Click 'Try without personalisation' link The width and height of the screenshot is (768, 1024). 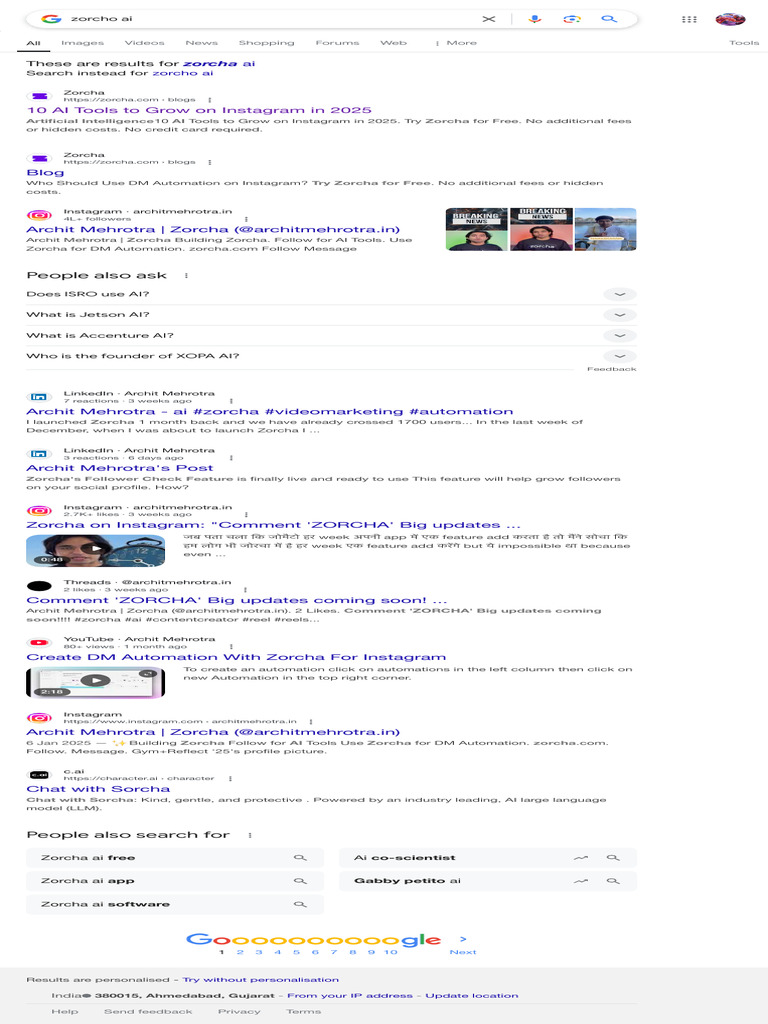(x=261, y=980)
